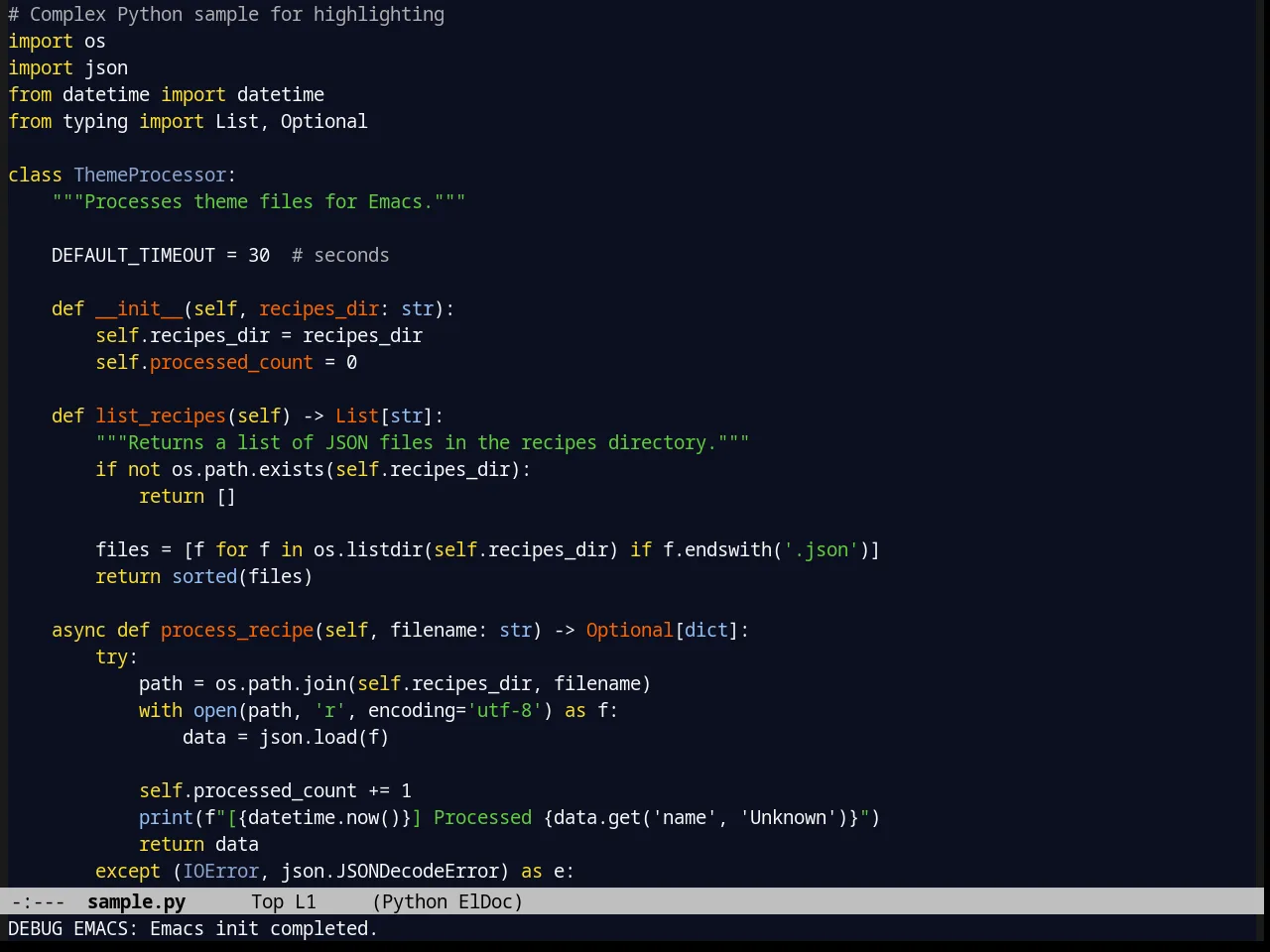Click 'List[str]' return annotation
Screen dimensions: 1270x952
[x=384, y=416]
